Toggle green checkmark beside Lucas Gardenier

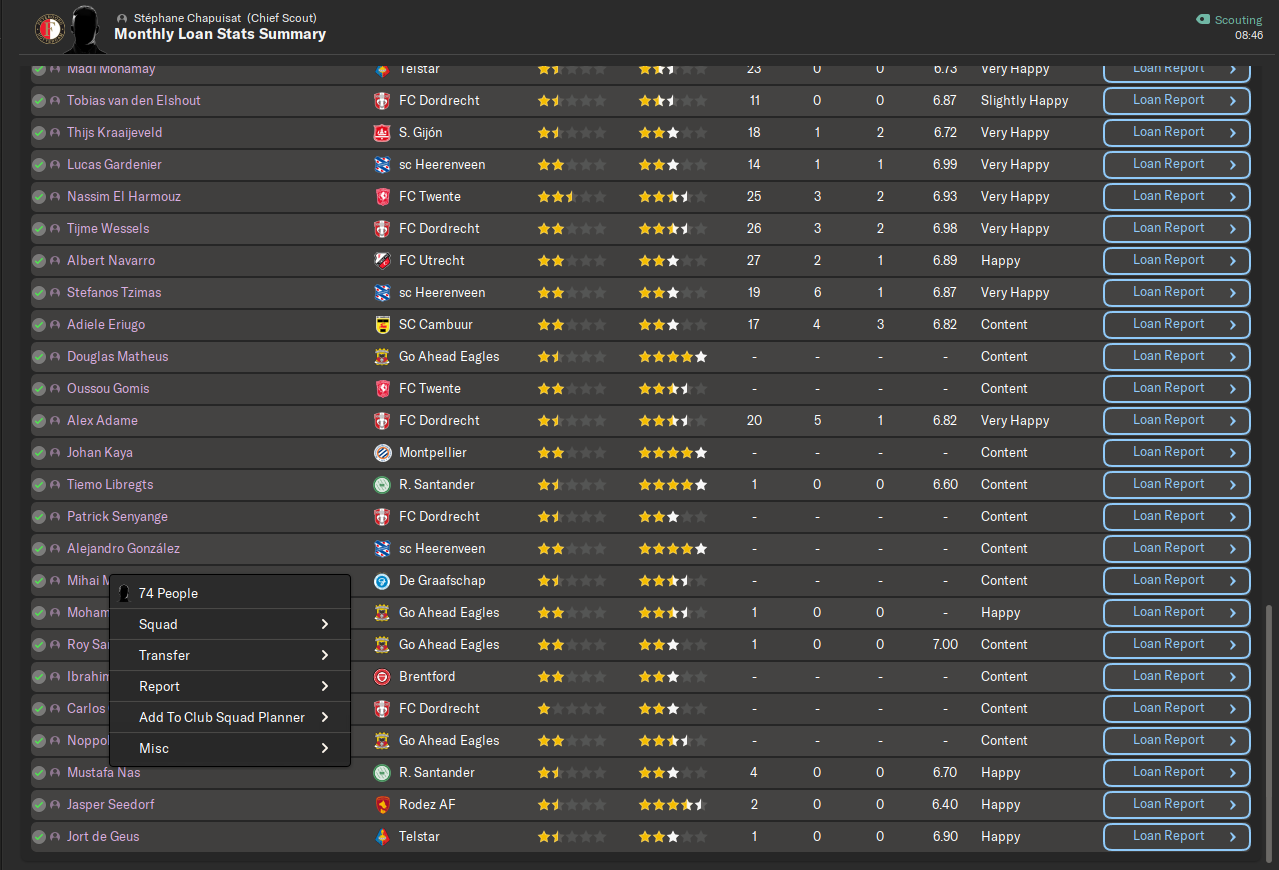click(39, 165)
